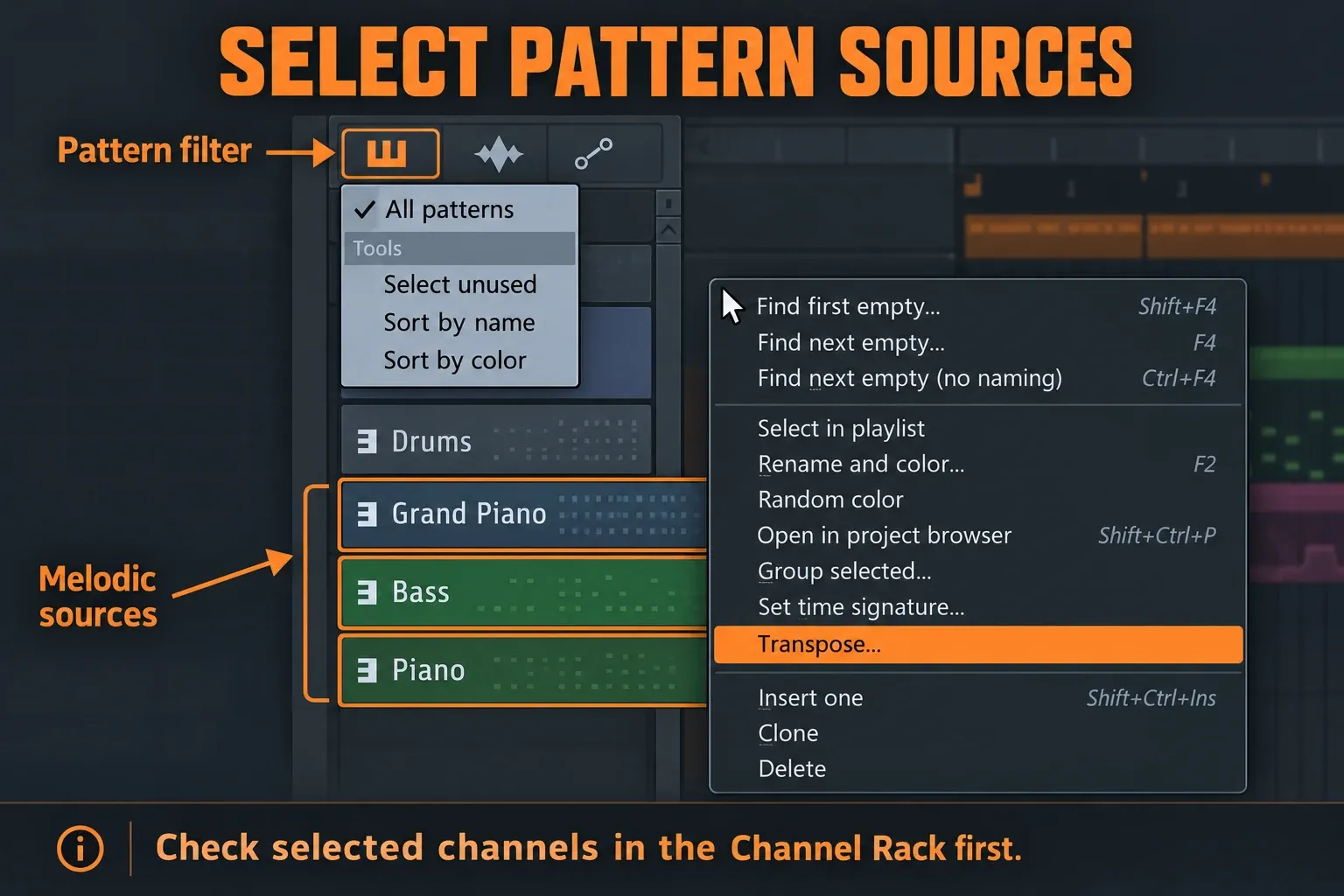1344x896 pixels.
Task: Choose Group selected…
Action: (978, 571)
